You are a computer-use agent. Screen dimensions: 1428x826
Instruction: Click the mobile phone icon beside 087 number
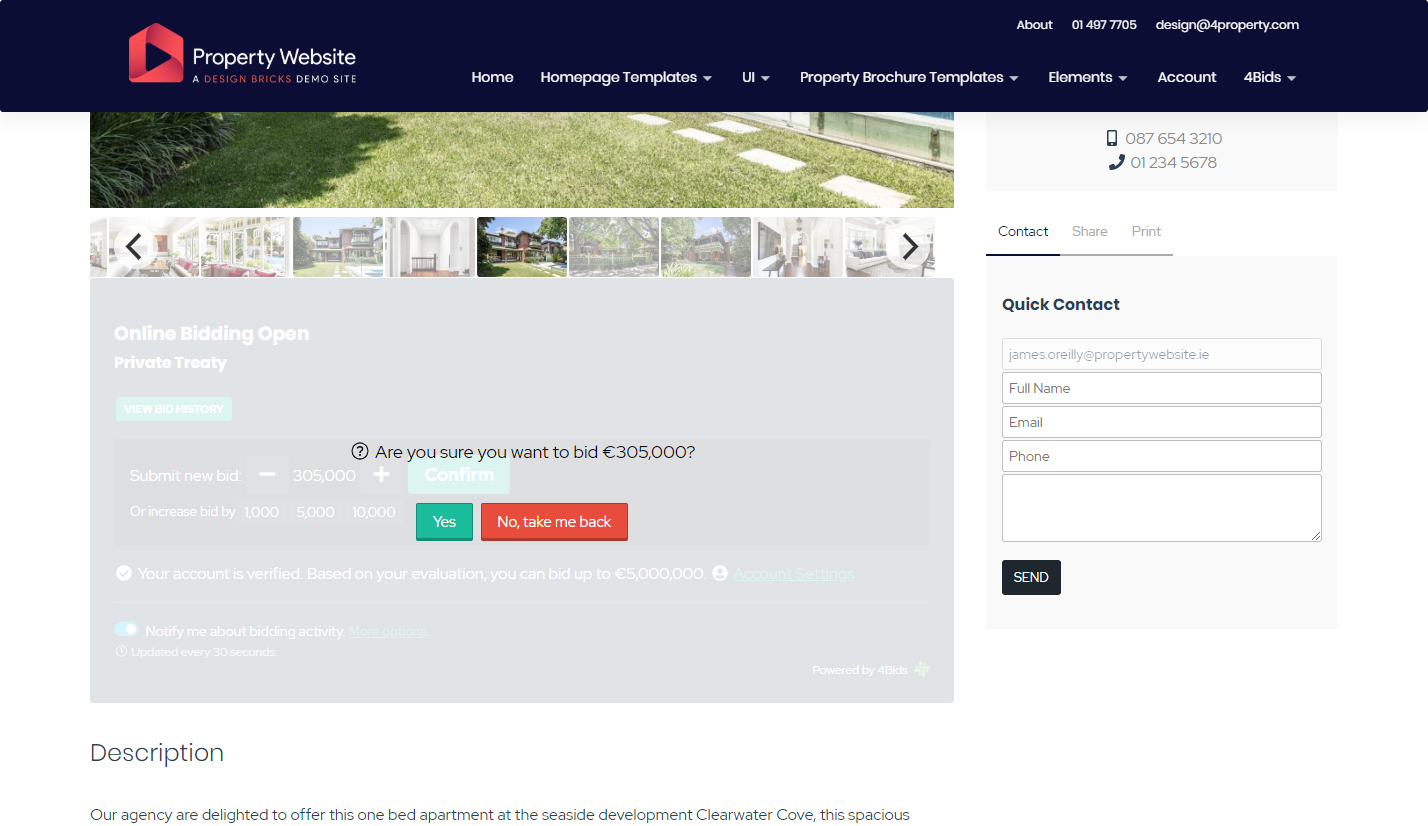1112,139
